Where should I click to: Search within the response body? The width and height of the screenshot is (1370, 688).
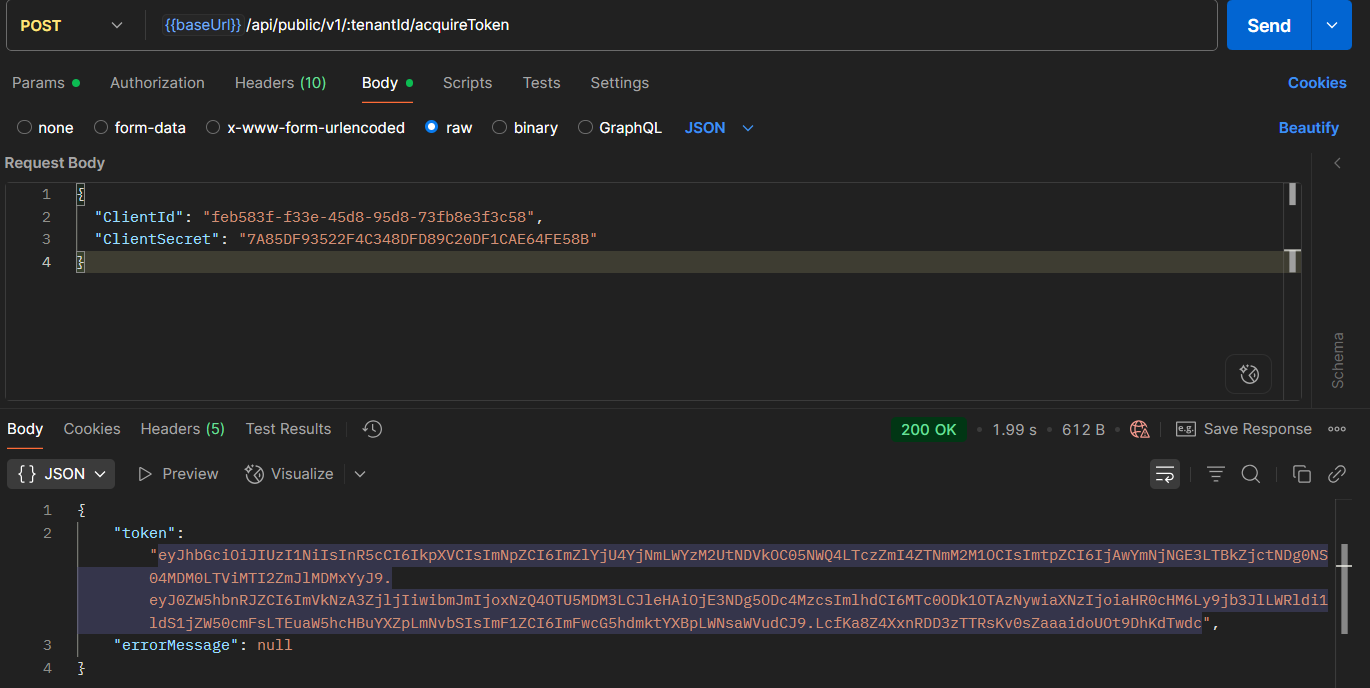(x=1251, y=474)
